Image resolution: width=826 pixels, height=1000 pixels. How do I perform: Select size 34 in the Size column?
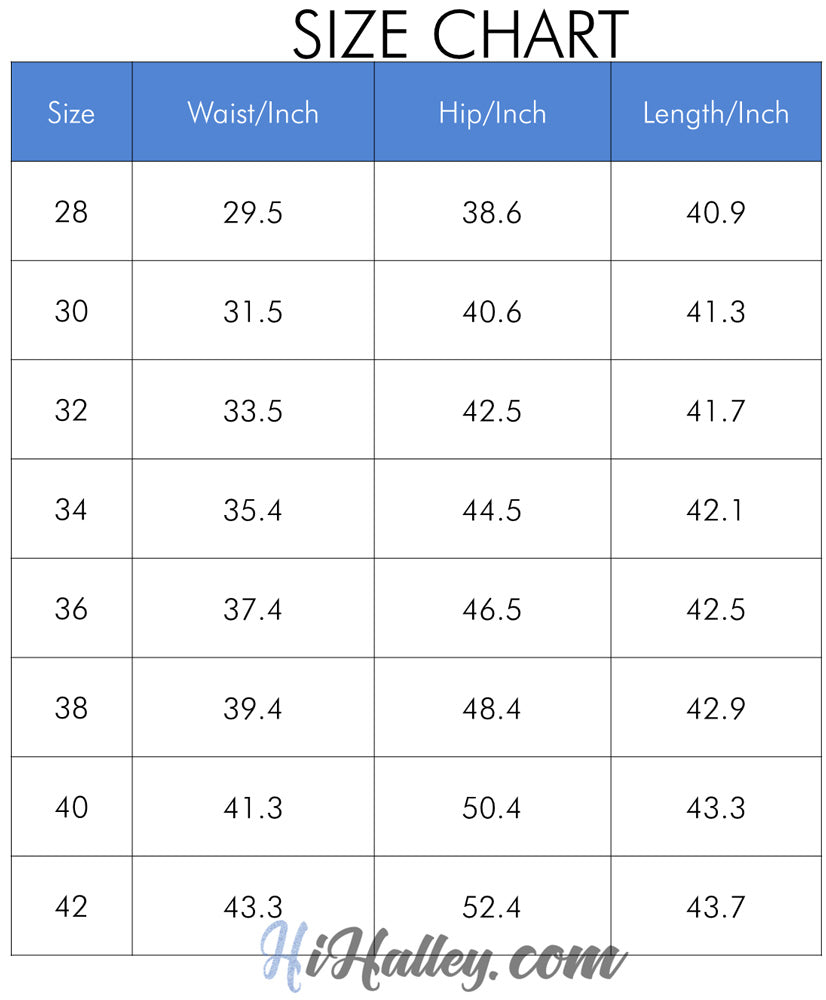pos(71,510)
